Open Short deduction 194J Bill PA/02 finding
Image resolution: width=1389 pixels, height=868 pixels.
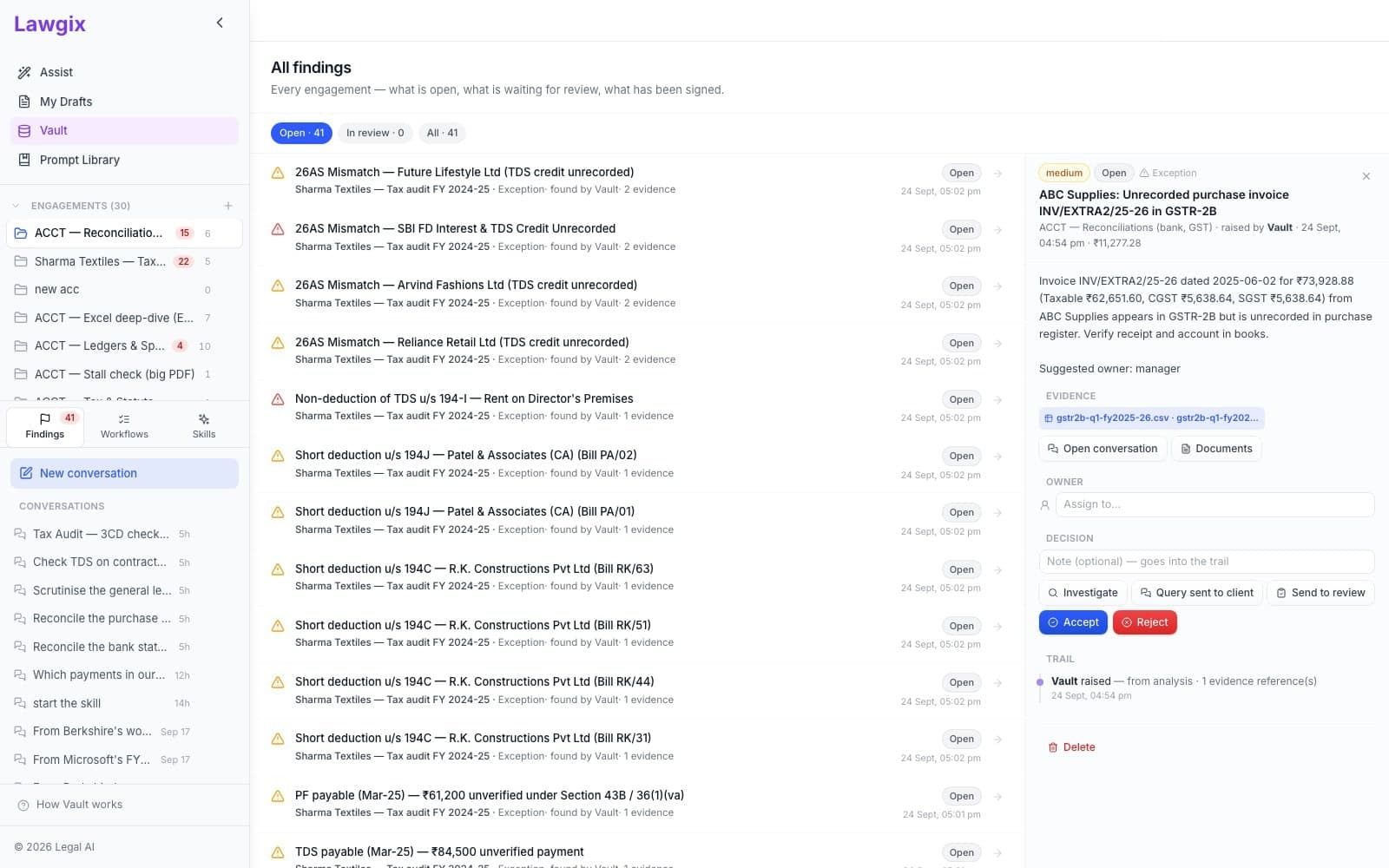point(637,464)
